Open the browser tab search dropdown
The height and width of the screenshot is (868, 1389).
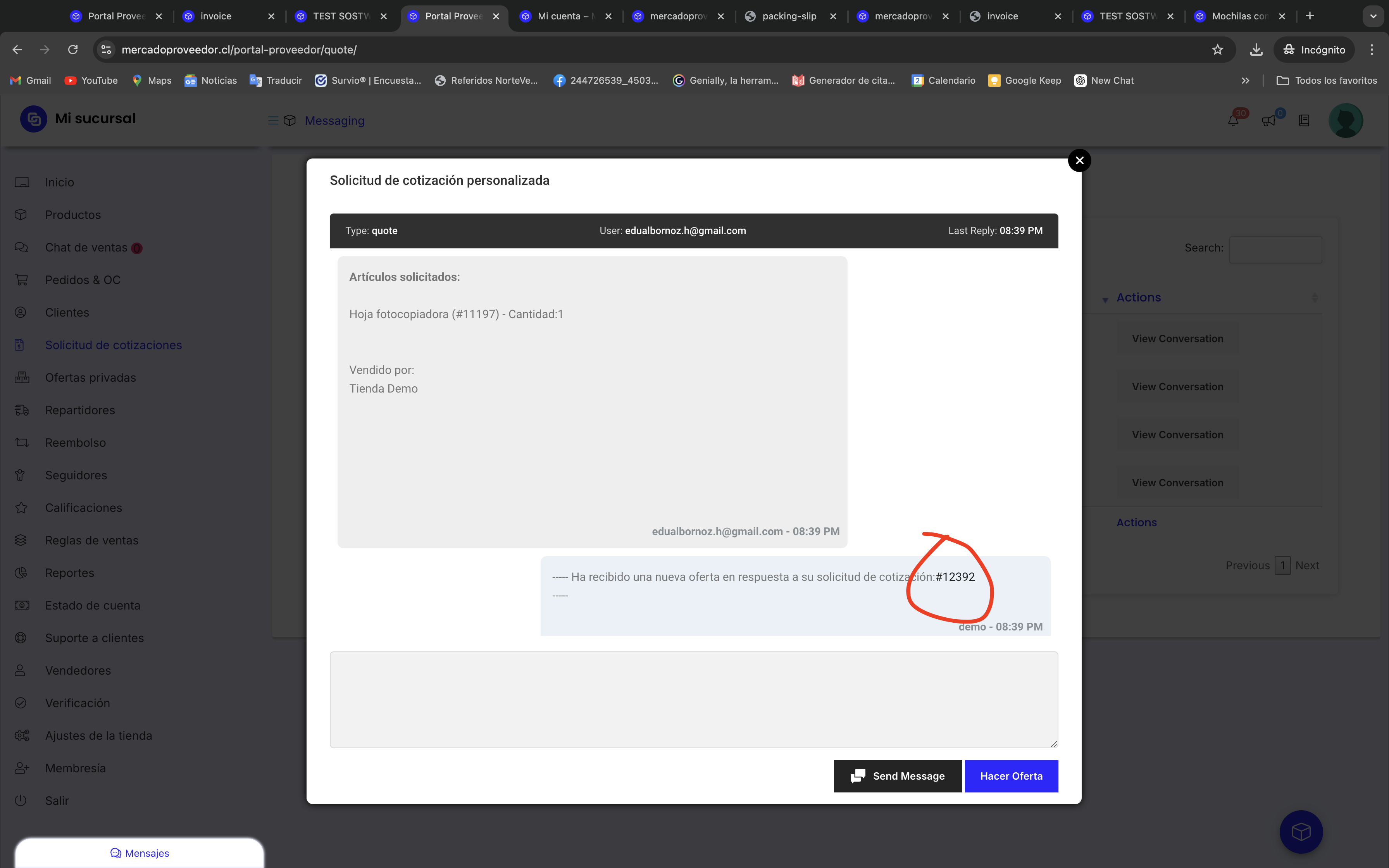1373,16
